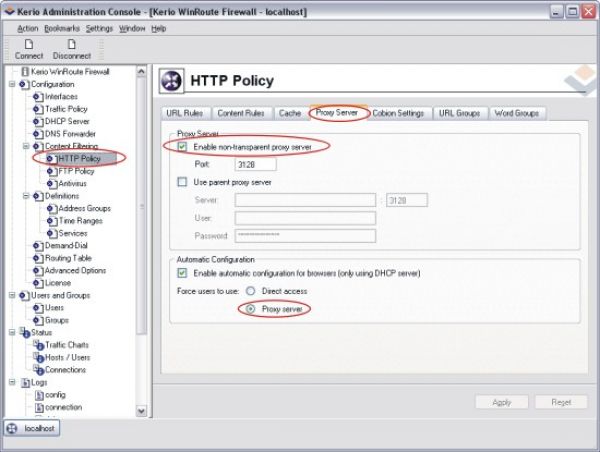Select the Interfaces node icon

pyautogui.click(x=38, y=97)
